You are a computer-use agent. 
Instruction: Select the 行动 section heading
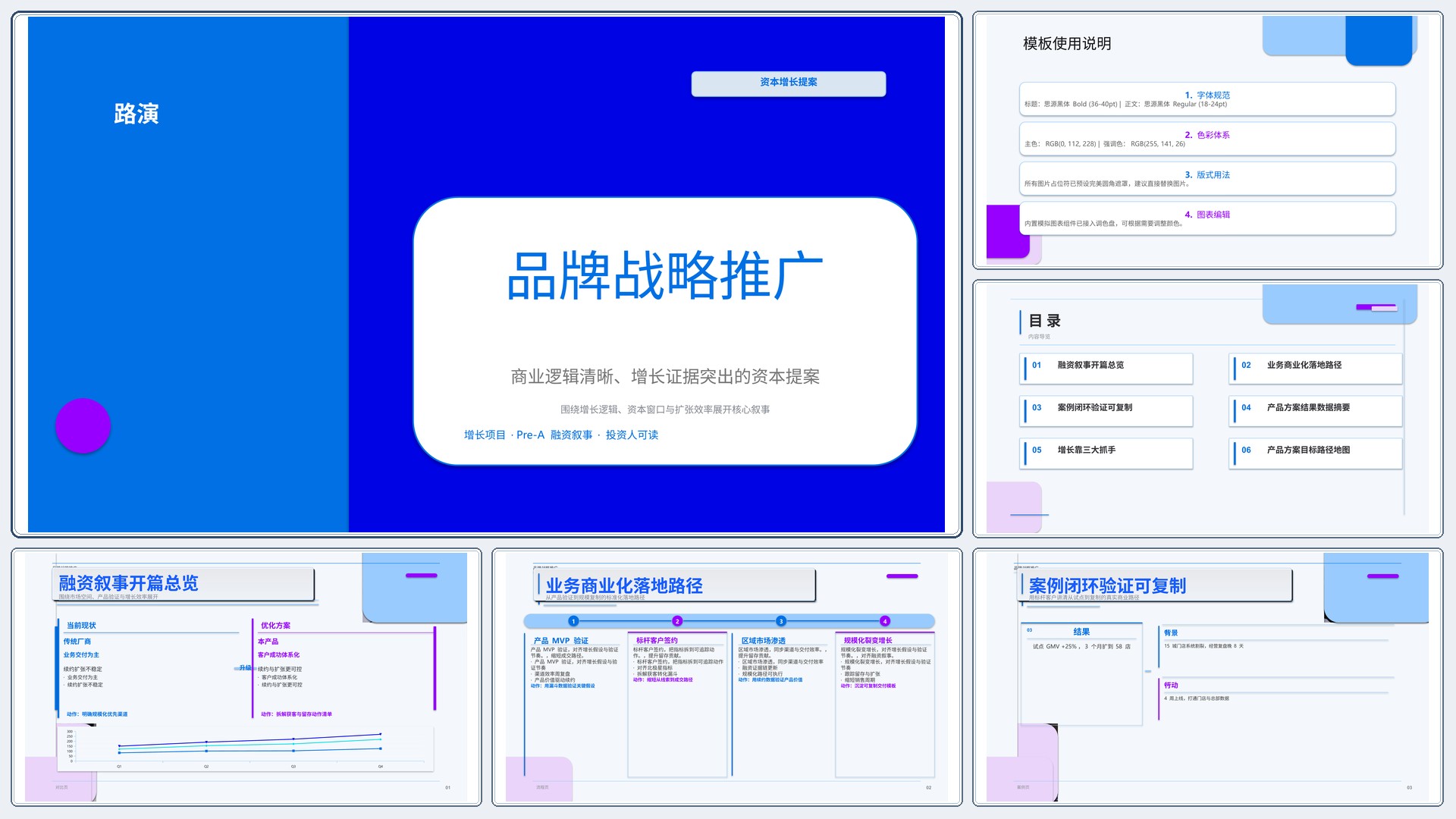[1172, 685]
